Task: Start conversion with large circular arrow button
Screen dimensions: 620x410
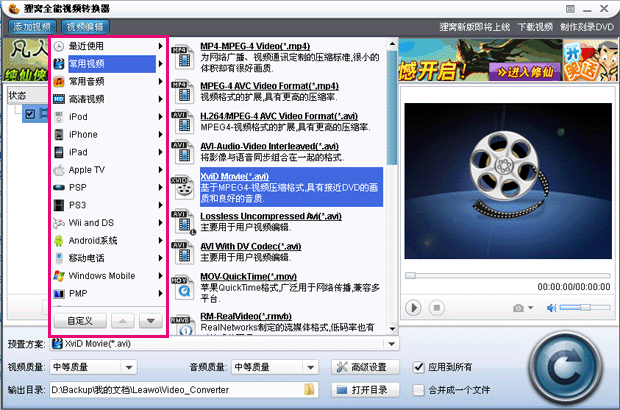Action: (566, 368)
